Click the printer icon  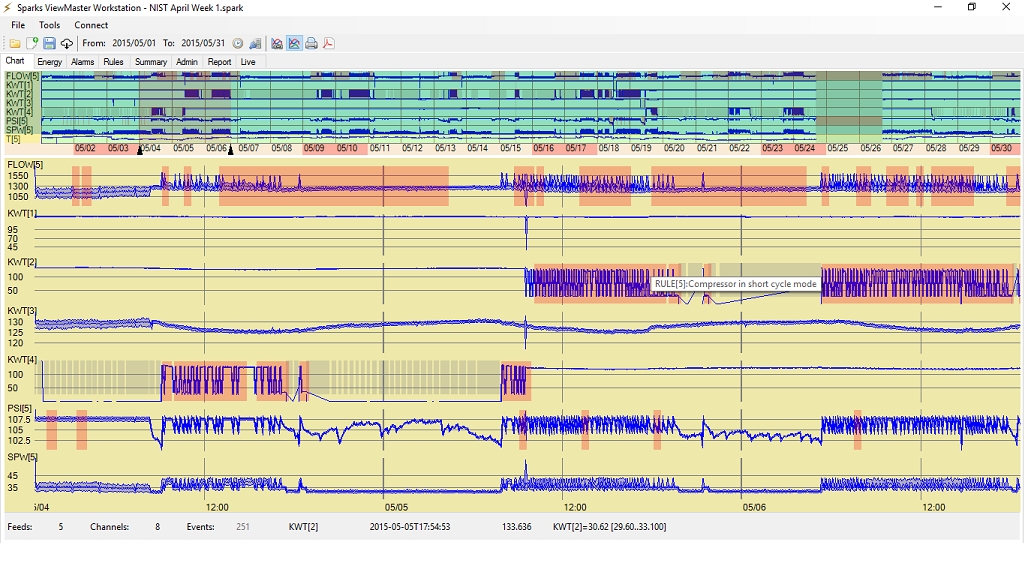[x=311, y=43]
